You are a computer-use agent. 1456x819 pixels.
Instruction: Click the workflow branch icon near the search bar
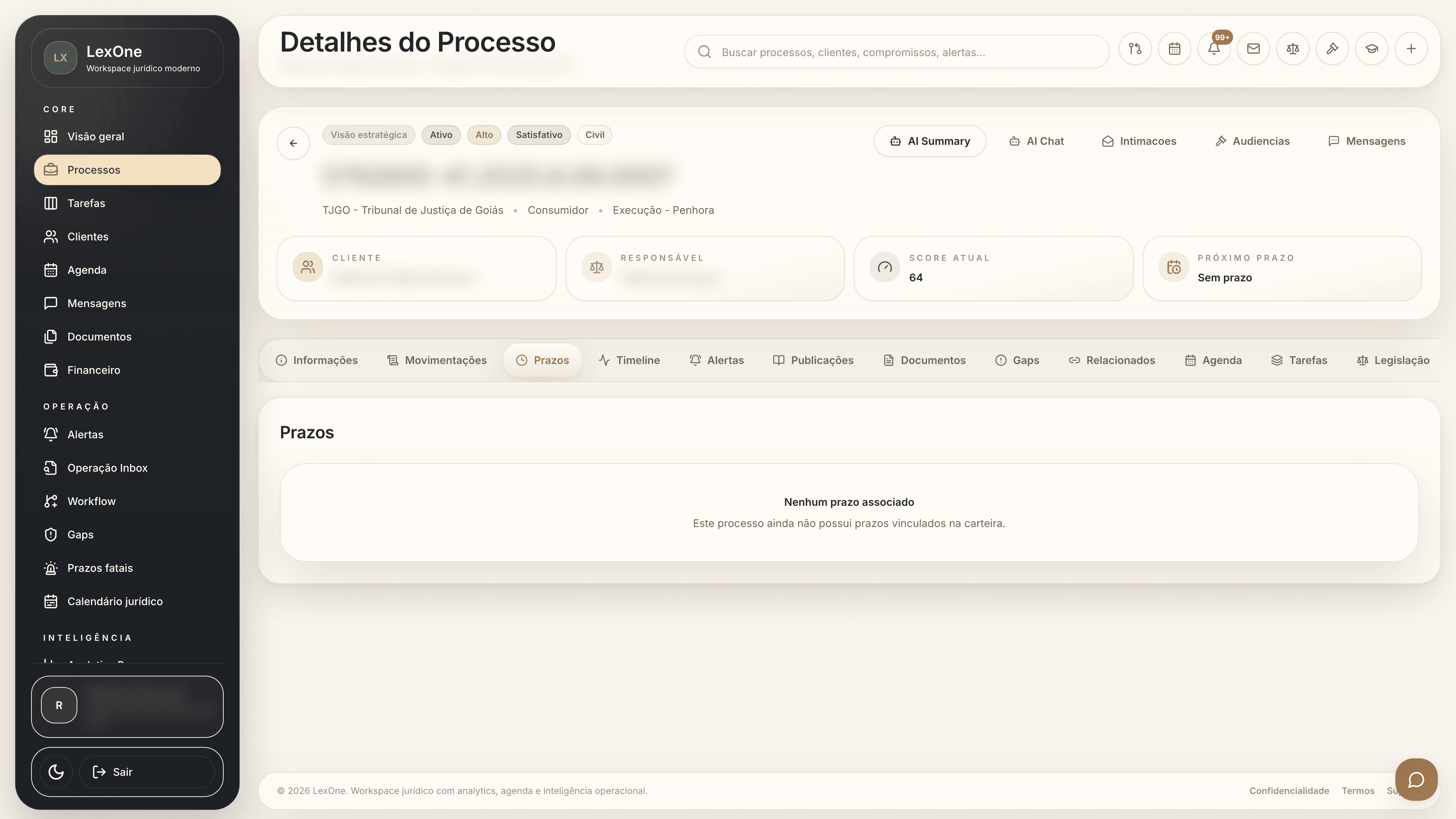click(x=1135, y=49)
